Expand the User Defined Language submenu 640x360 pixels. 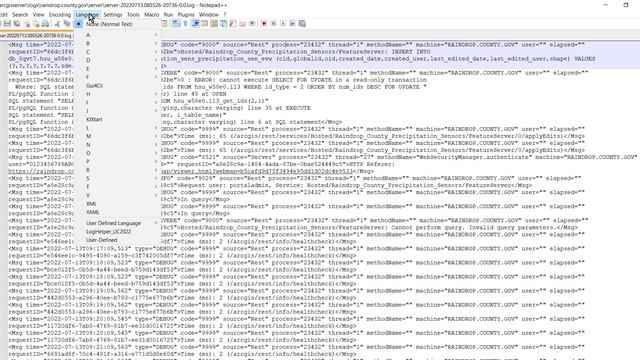pyautogui.click(x=118, y=223)
